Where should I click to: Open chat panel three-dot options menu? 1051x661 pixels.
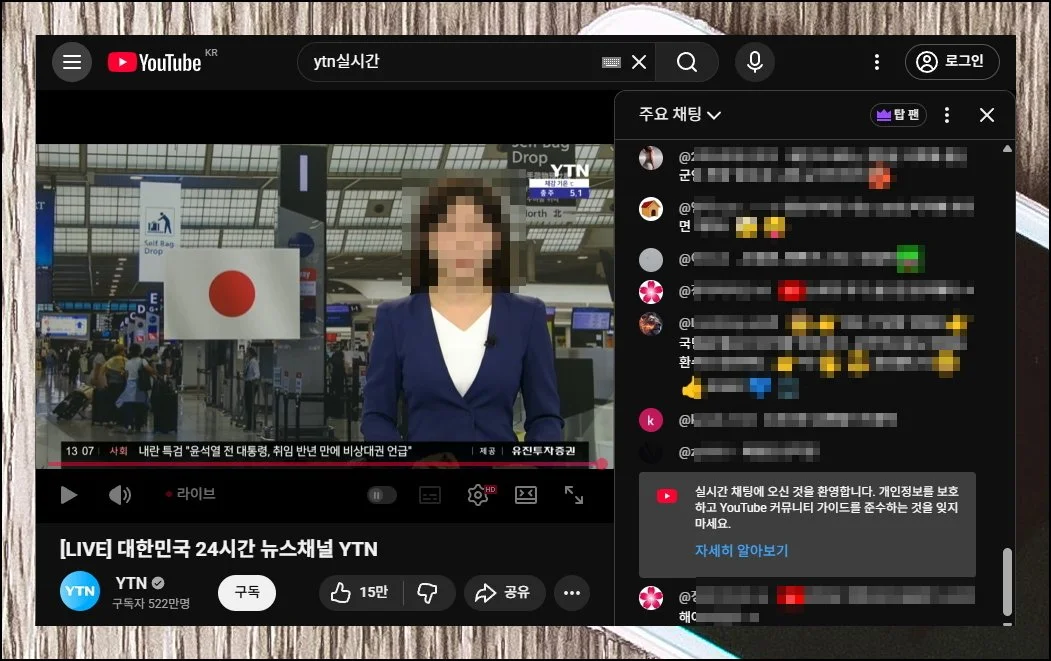coord(947,115)
